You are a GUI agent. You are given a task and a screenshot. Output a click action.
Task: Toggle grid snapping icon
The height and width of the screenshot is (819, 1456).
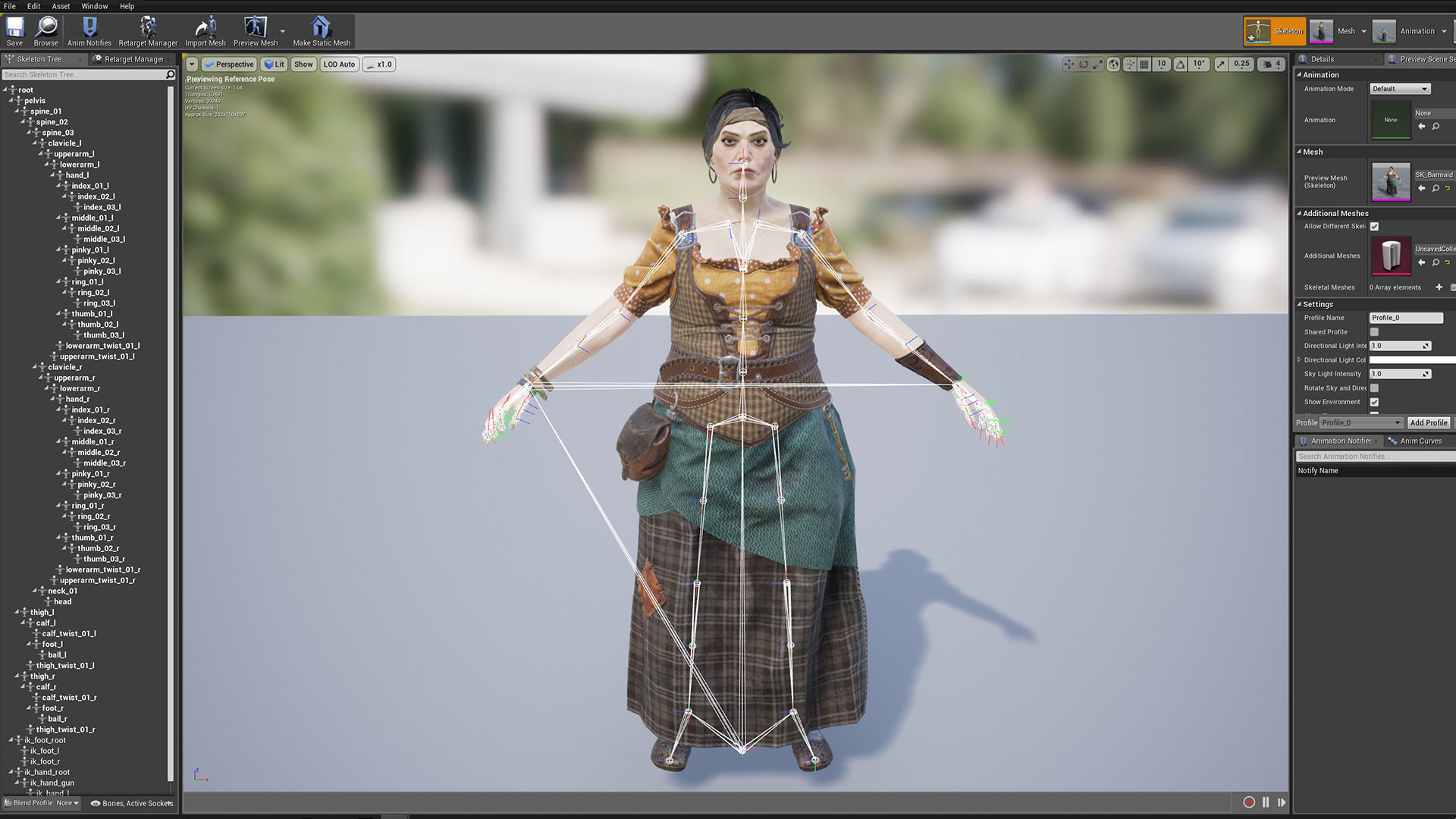(1144, 64)
